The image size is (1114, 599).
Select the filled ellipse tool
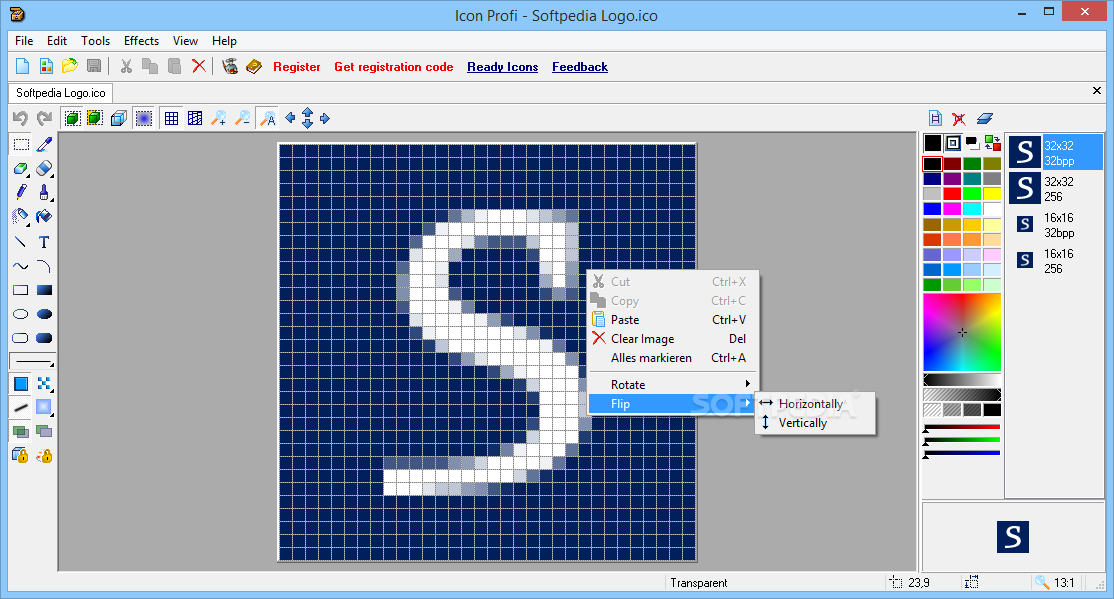click(x=44, y=314)
